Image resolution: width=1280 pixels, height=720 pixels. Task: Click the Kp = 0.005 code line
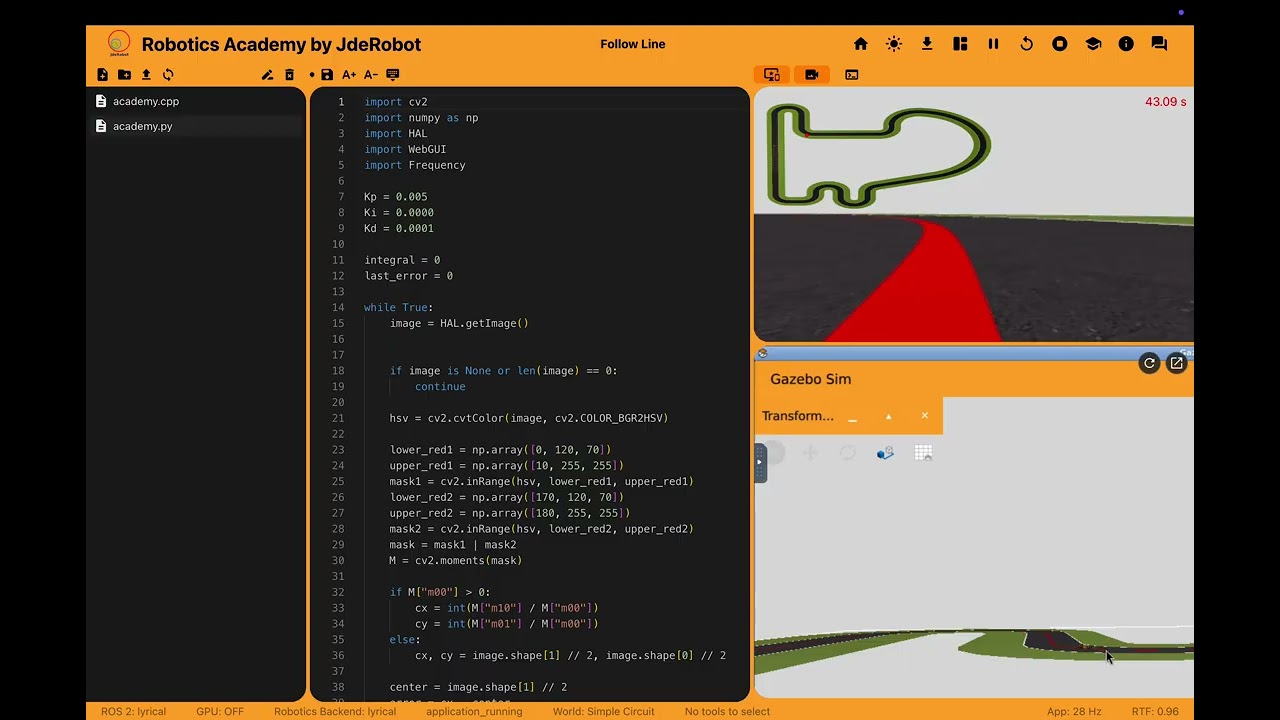[x=395, y=197]
